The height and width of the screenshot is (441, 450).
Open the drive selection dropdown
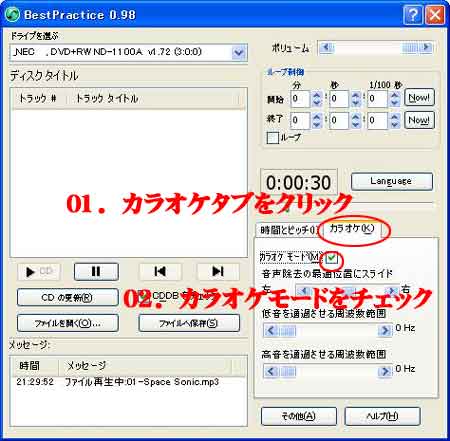(x=239, y=52)
